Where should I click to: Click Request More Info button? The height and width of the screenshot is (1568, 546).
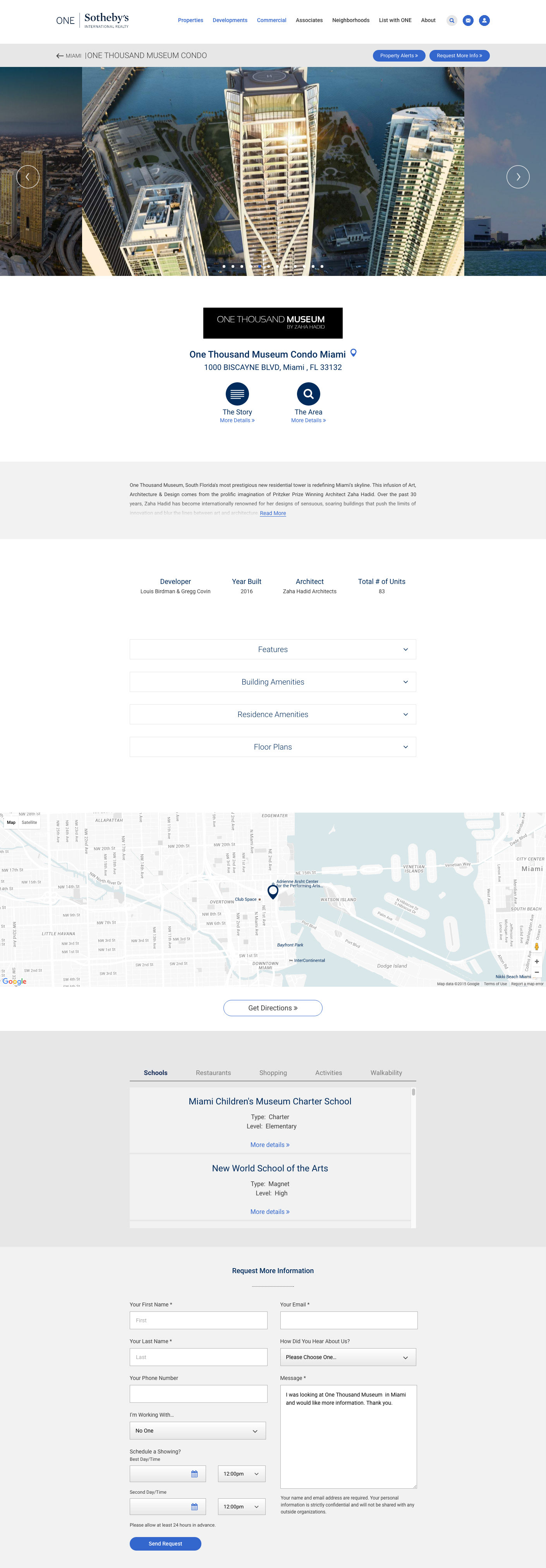[x=460, y=55]
